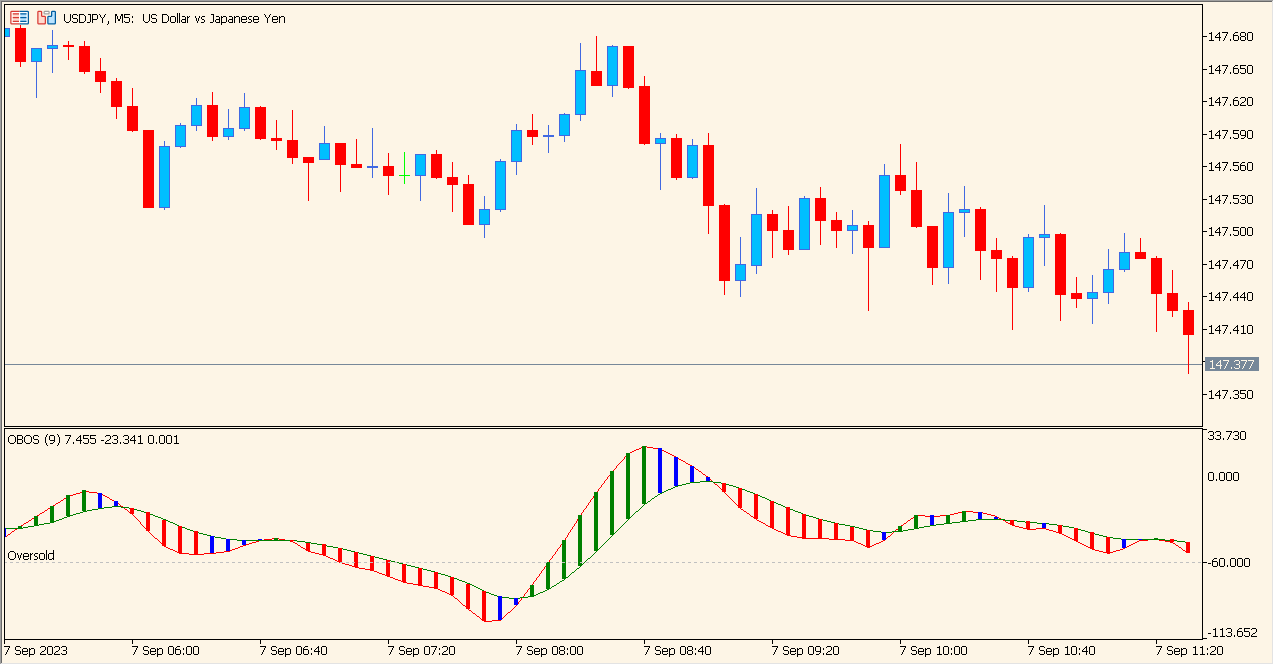Viewport: 1274px width, 665px height.
Task: Click the current price tag 147.377
Action: pos(1232,364)
